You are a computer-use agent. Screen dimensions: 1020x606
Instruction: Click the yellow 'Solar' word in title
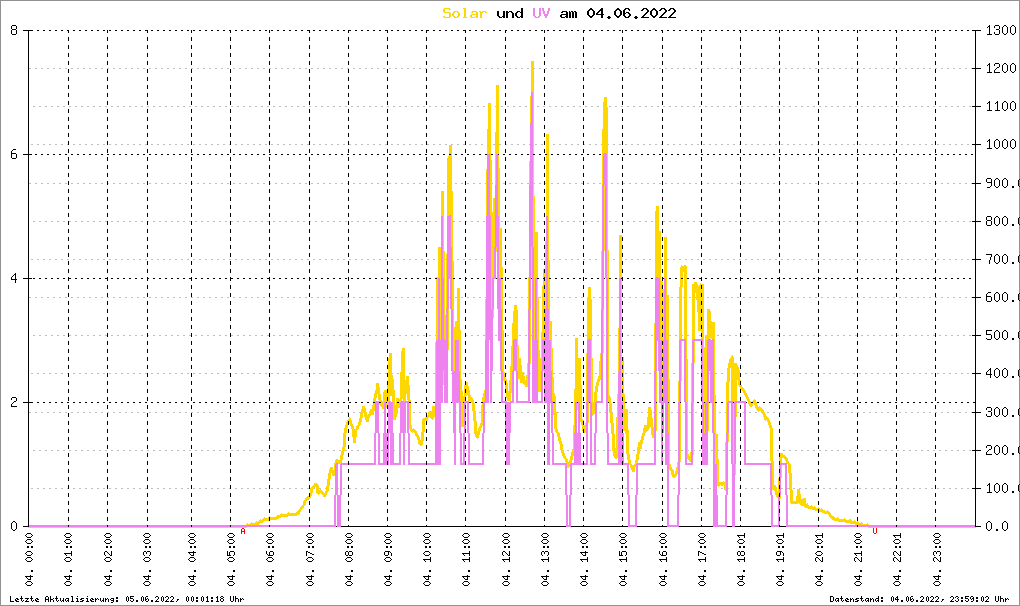(464, 13)
